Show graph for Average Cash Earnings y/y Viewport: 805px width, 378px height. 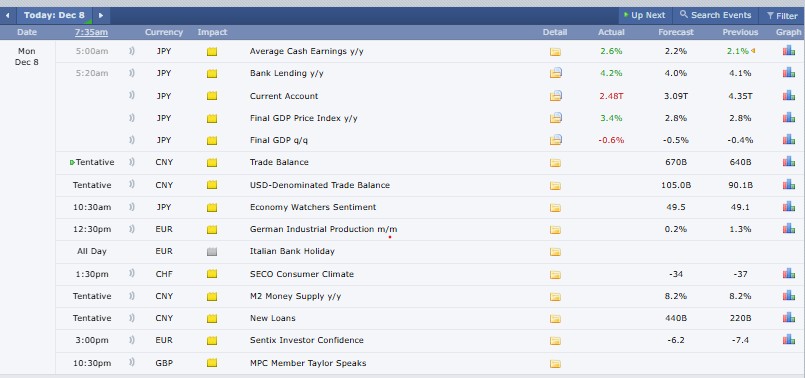coord(789,50)
